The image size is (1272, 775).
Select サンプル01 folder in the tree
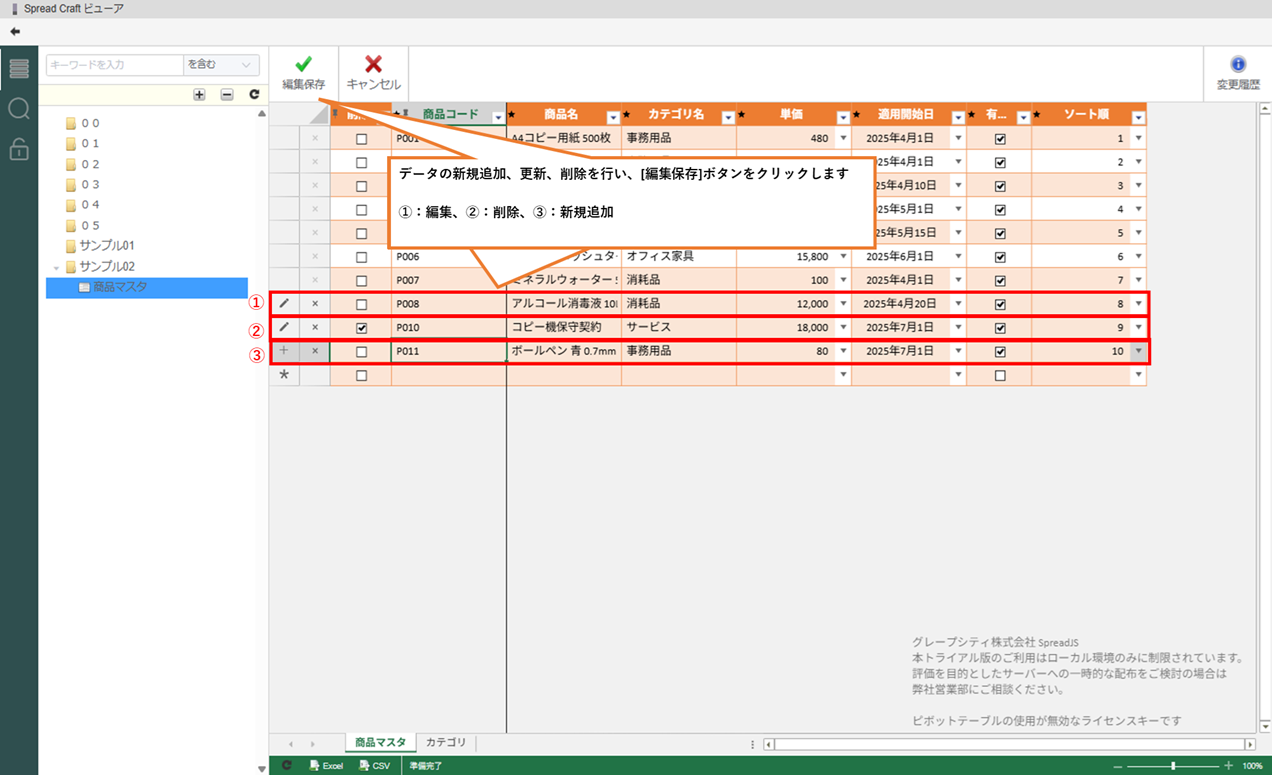[106, 246]
